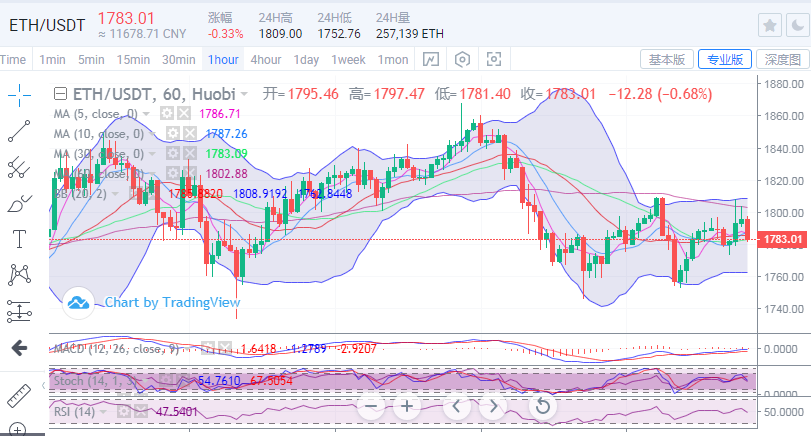The height and width of the screenshot is (436, 811).
Task: Select the ruler measure tool
Action: click(x=19, y=396)
